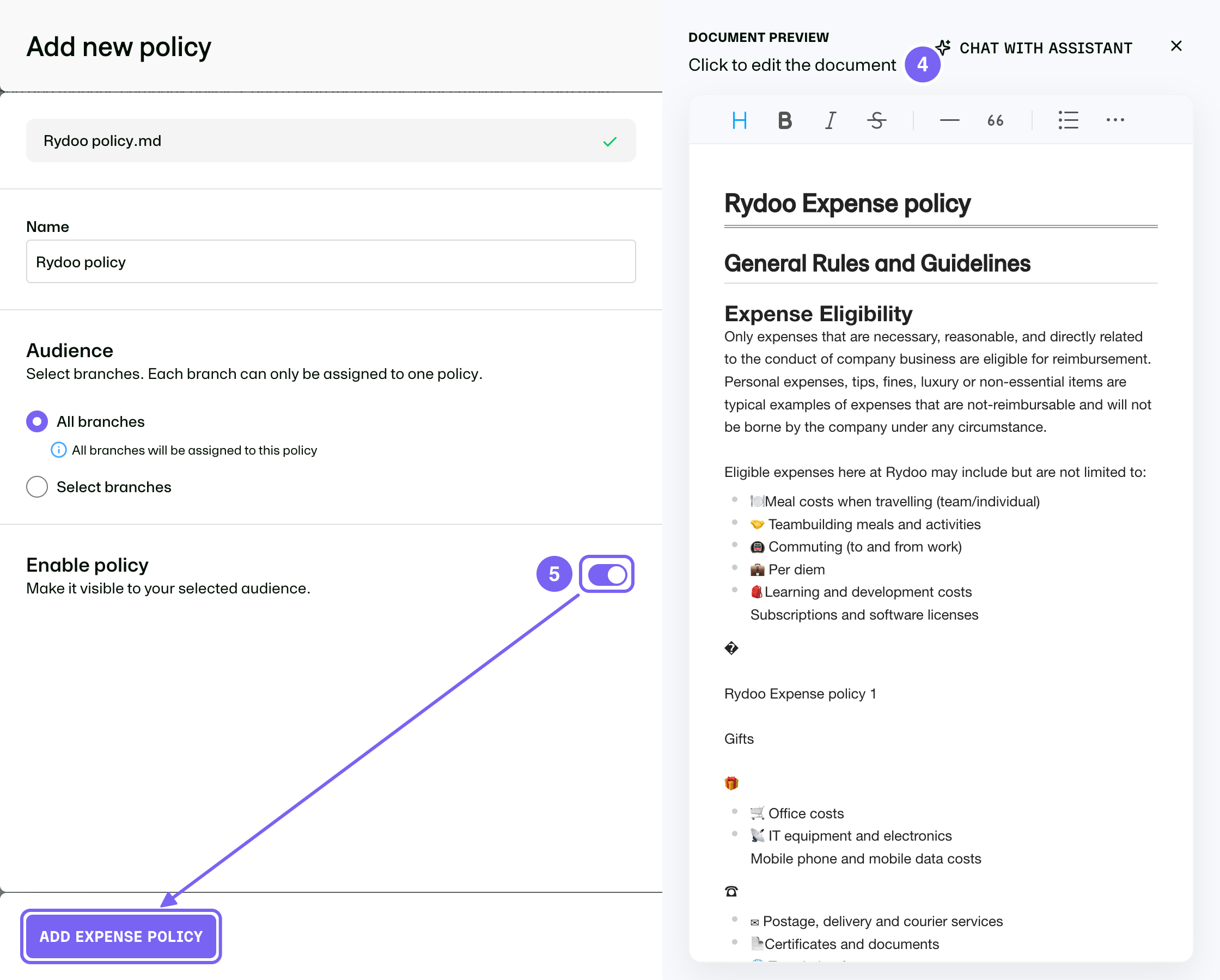
Task: Toggle bold formatting in editor toolbar
Action: [x=784, y=120]
